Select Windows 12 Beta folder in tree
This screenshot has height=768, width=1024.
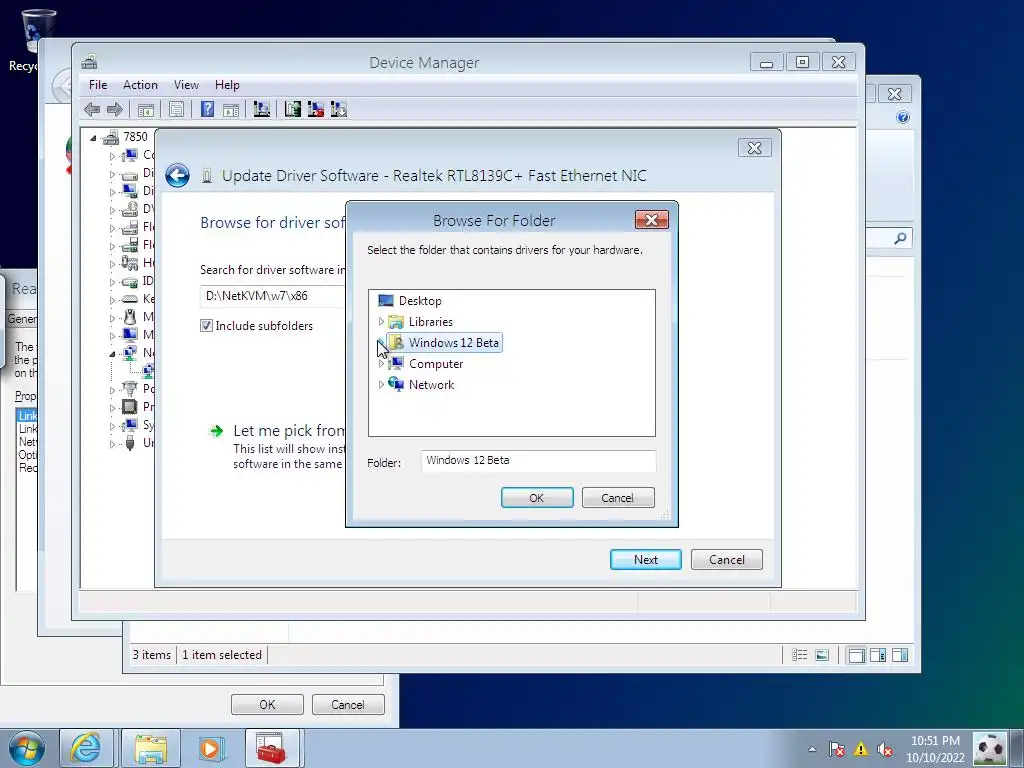tap(453, 343)
